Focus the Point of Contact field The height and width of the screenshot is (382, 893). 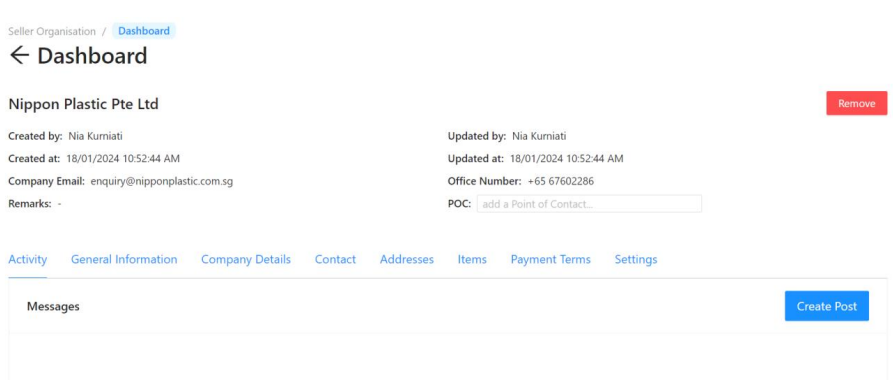coord(589,204)
